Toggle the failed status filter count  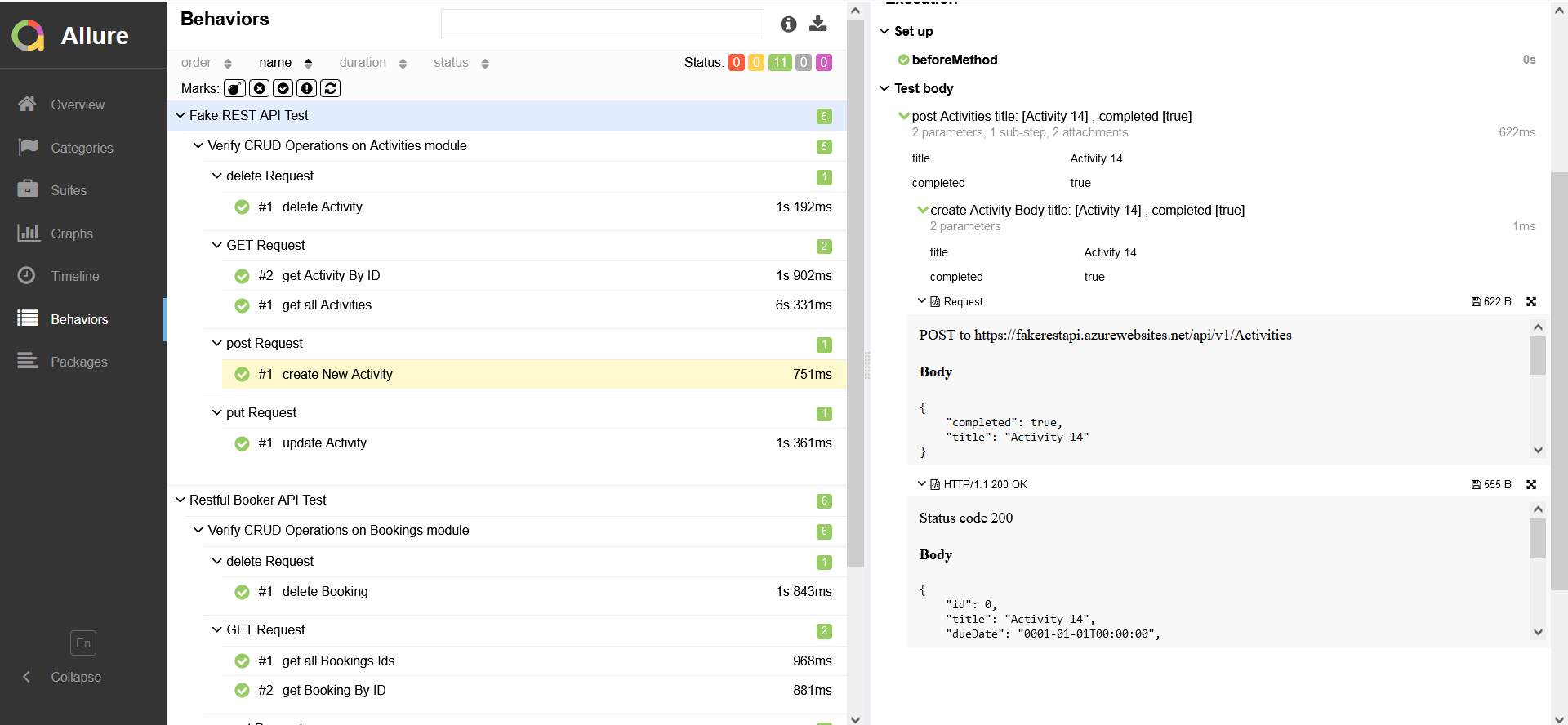click(x=737, y=63)
